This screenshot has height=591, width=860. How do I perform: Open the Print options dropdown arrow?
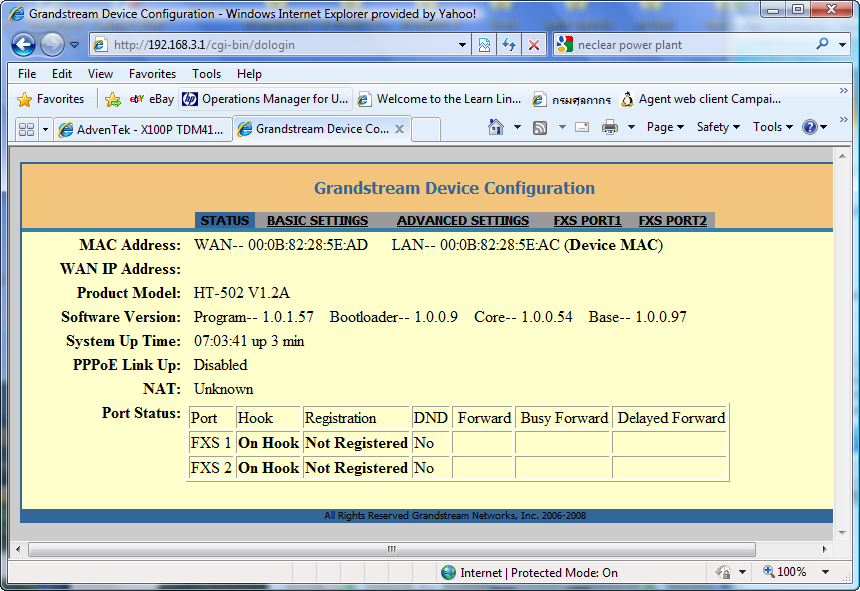pyautogui.click(x=631, y=127)
